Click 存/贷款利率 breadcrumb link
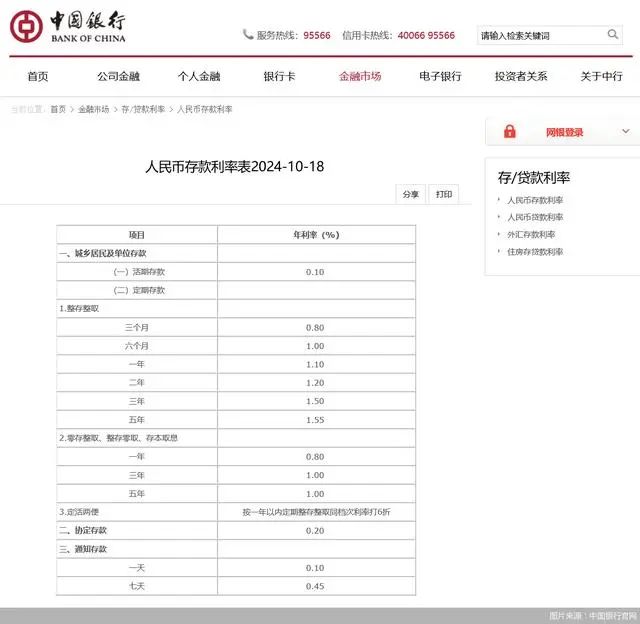This screenshot has height=624, width=640. tap(143, 109)
